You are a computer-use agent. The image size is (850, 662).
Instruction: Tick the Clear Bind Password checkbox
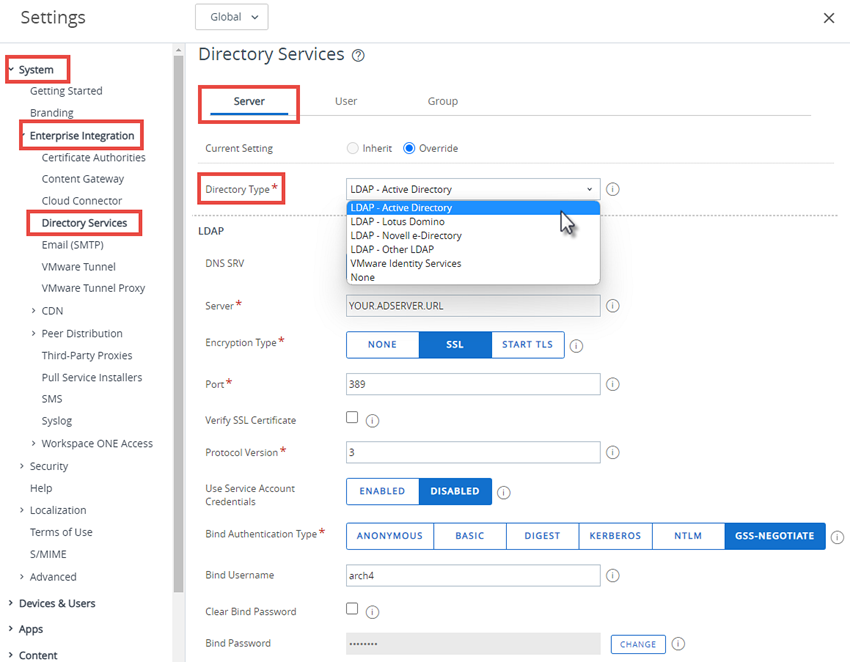click(352, 608)
